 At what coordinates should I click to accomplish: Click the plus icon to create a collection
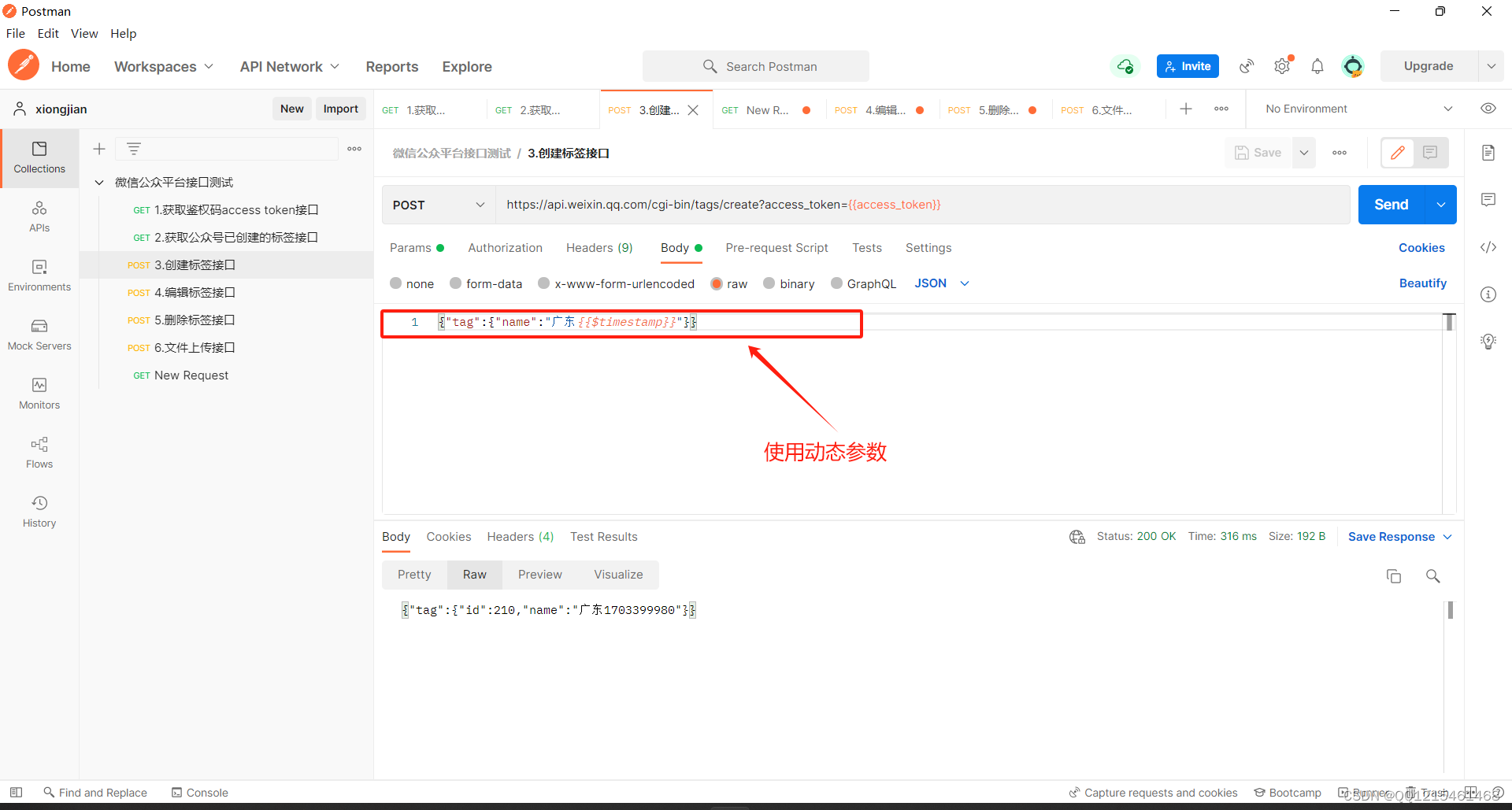coord(99,149)
